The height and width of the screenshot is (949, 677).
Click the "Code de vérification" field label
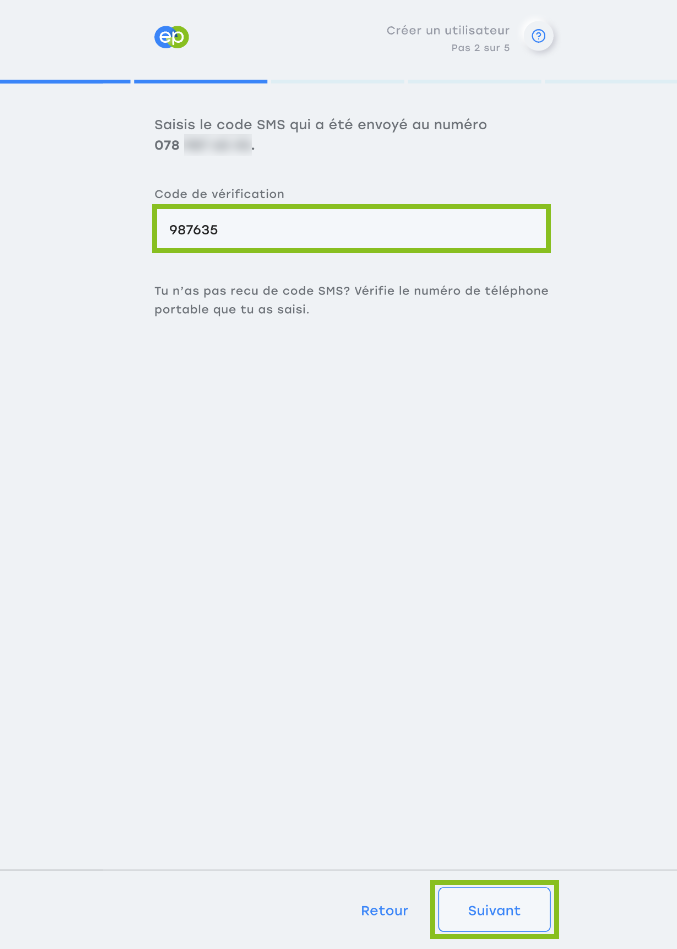coord(219,194)
